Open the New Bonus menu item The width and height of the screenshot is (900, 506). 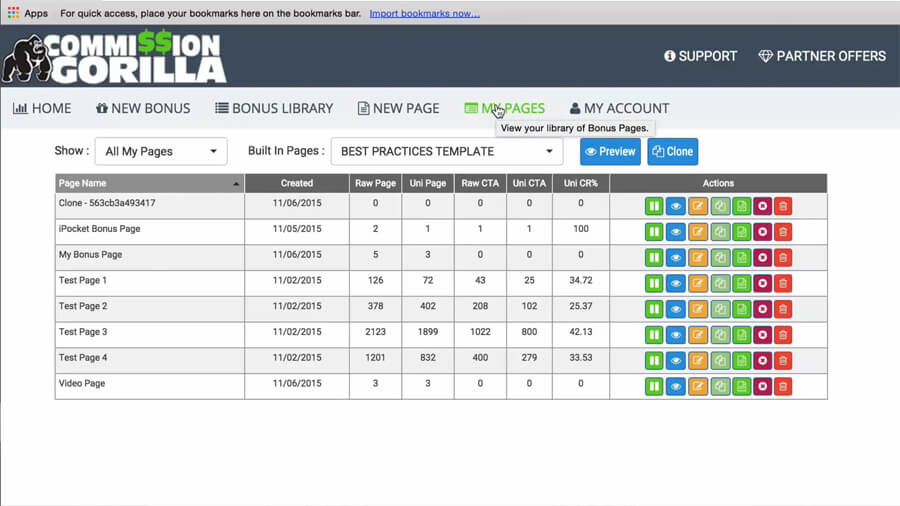pyautogui.click(x=144, y=108)
